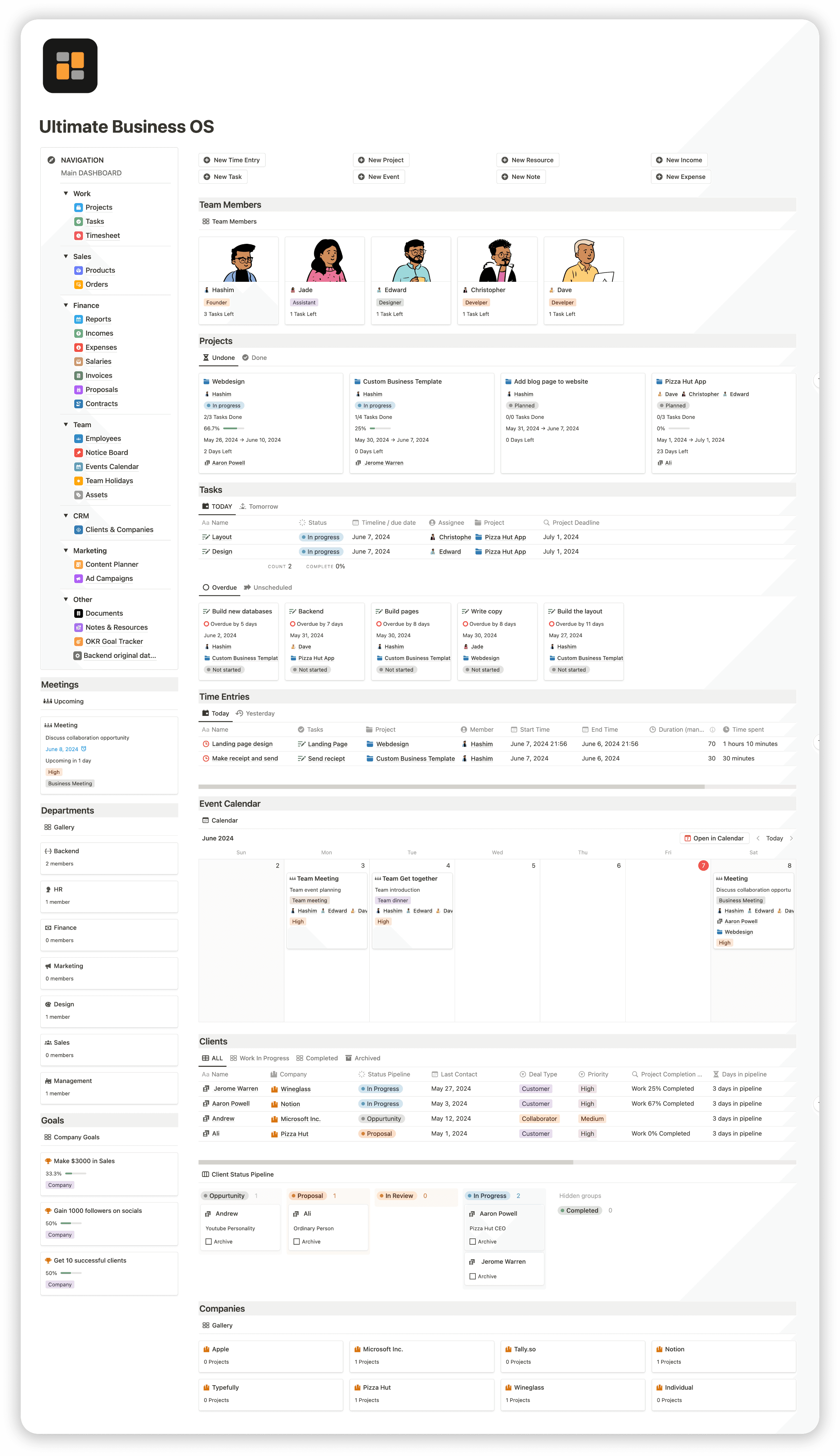This screenshot has height=1456, width=840.
Task: Click Open in Calendar button
Action: pyautogui.click(x=714, y=838)
